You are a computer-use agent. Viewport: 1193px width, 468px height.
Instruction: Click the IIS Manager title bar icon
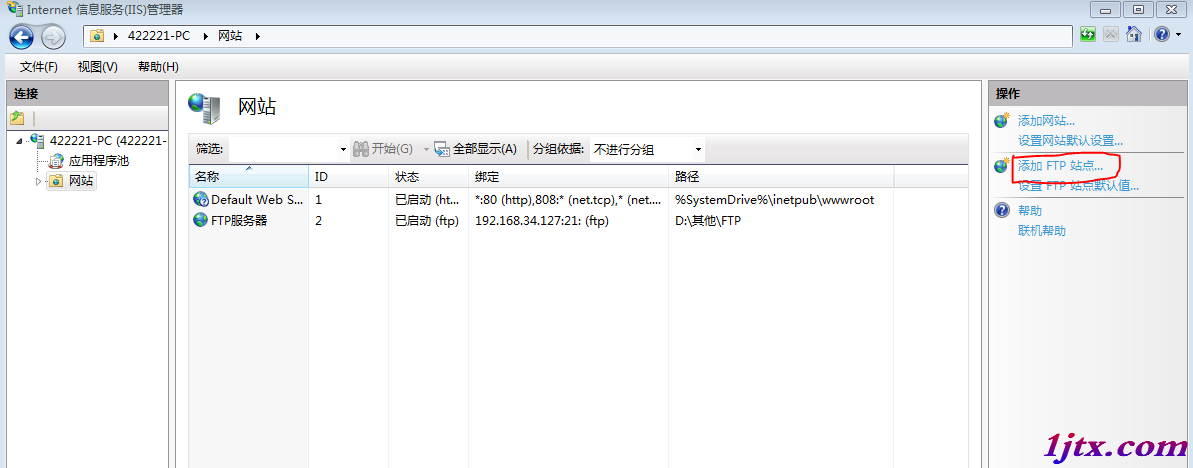pyautogui.click(x=14, y=9)
